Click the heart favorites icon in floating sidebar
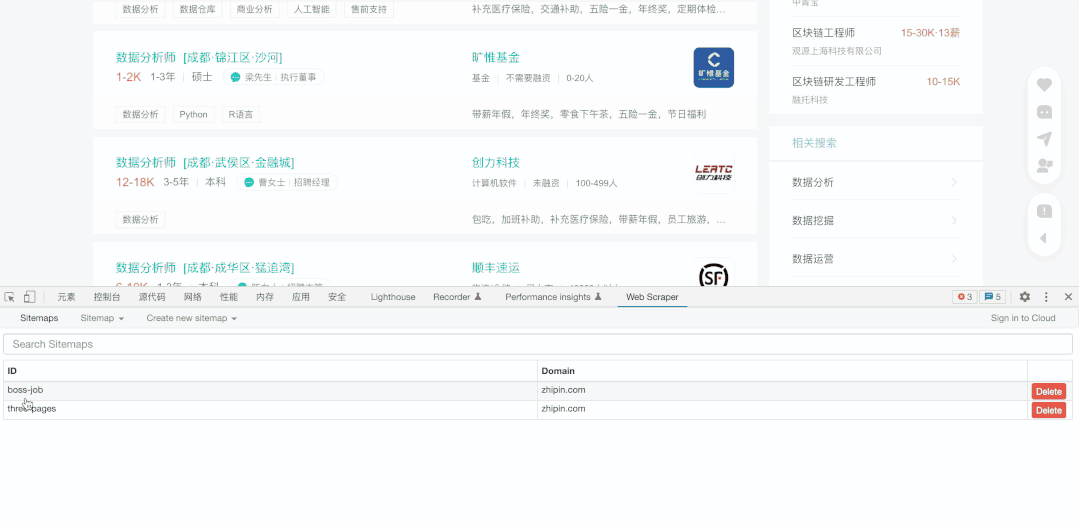The width and height of the screenshot is (1079, 522). pos(1044,85)
